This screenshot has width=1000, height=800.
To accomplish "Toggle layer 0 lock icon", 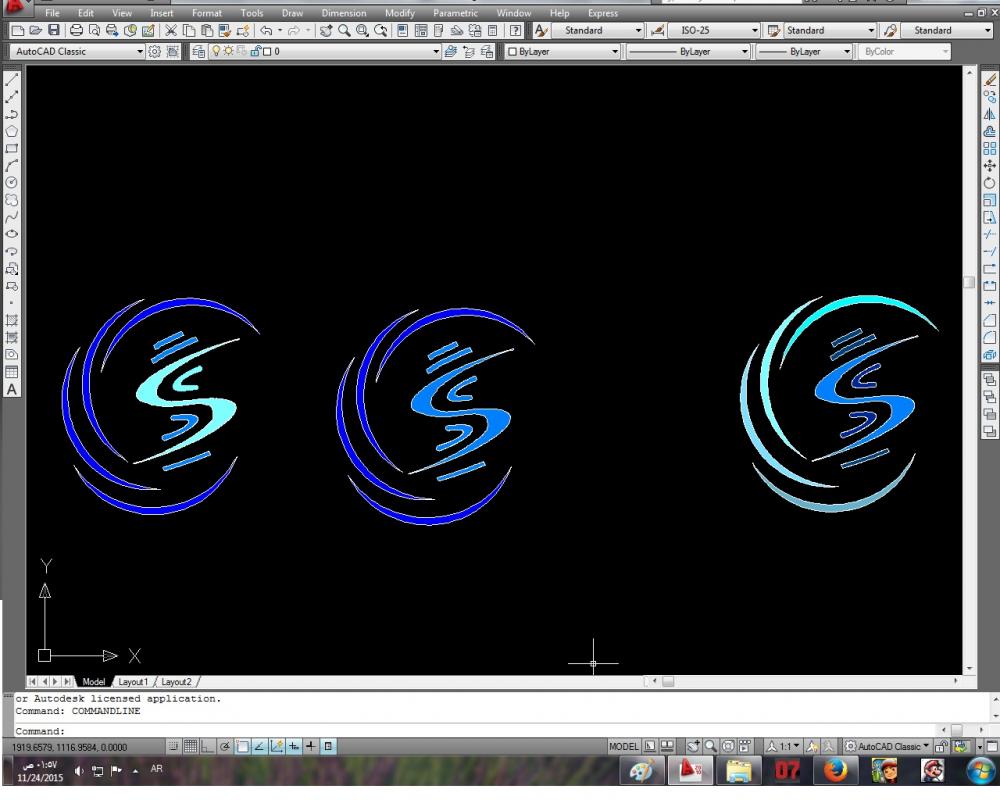I will coord(256,51).
